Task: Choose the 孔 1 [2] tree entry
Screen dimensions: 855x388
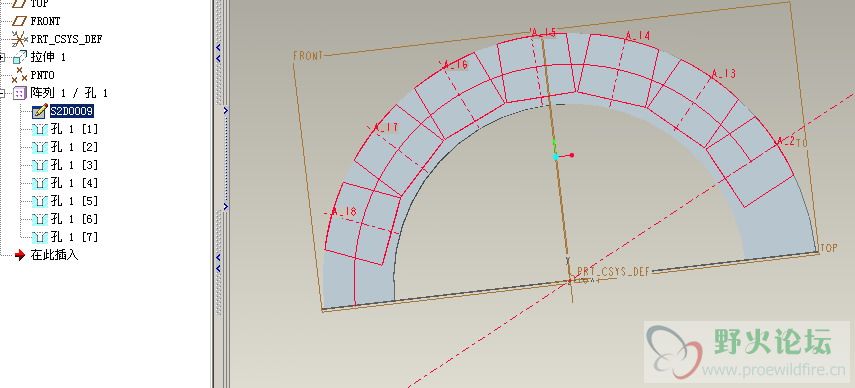Action: 74,147
